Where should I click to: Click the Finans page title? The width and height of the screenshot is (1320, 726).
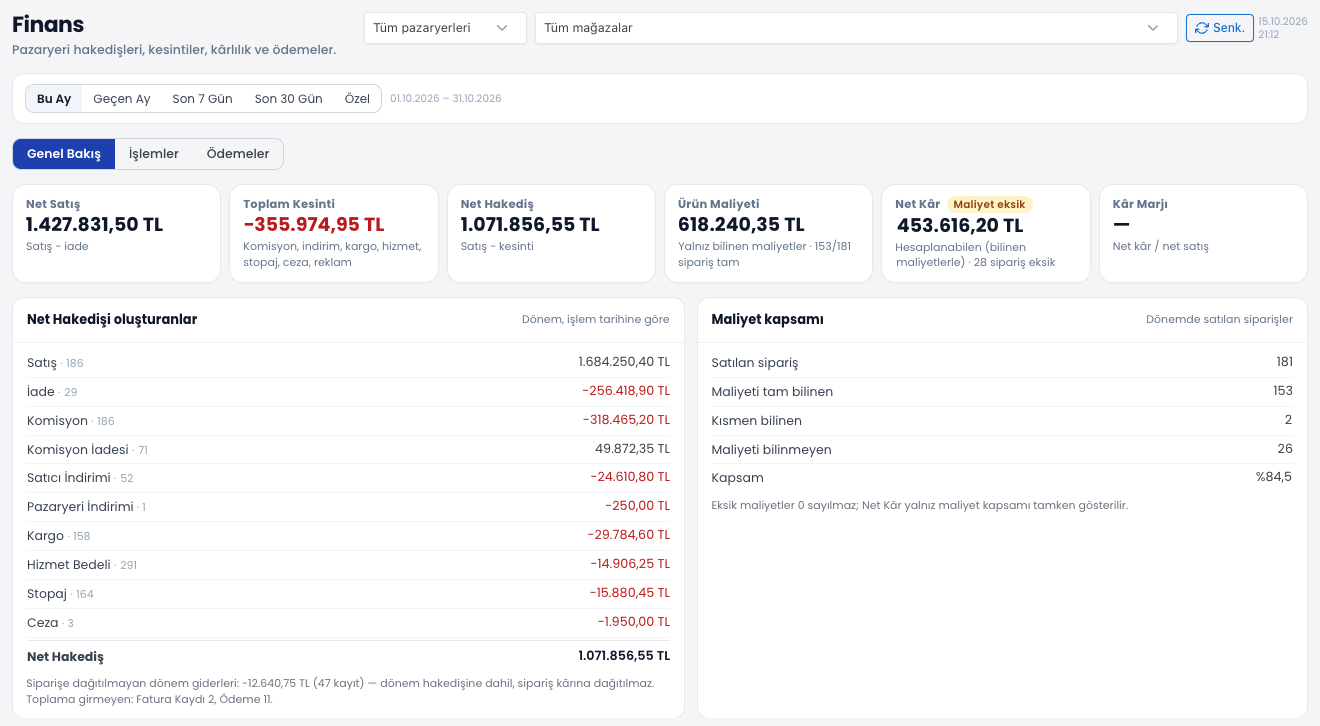48,25
